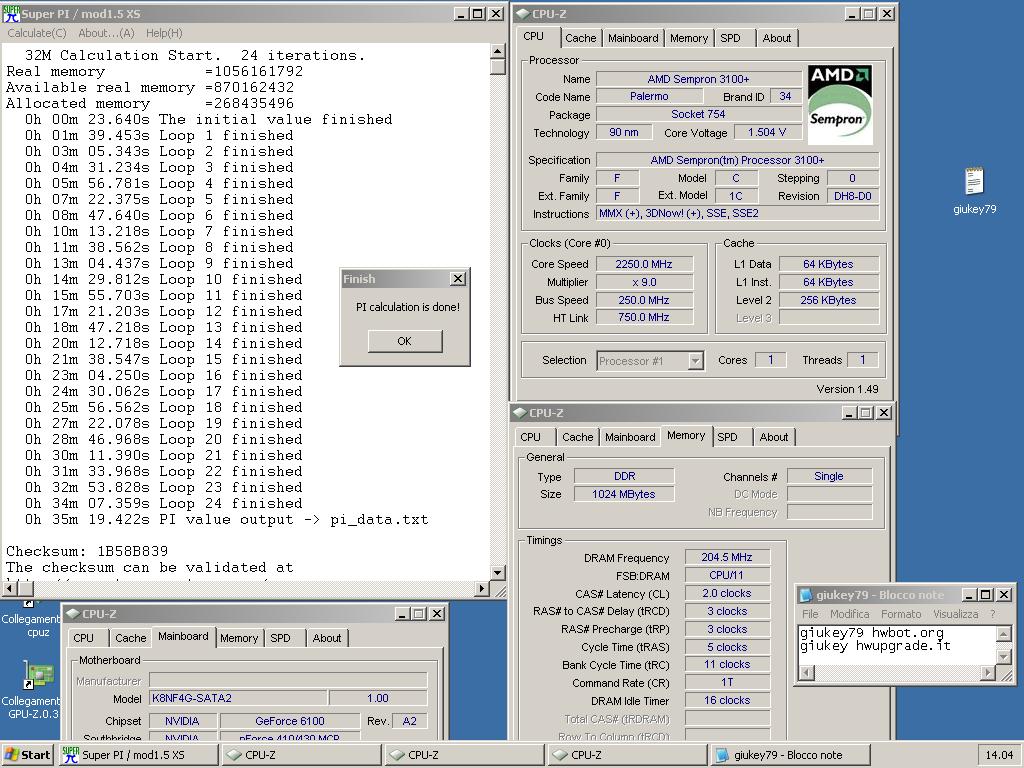Select Cache tab in the memory CPU-Z window
Viewport: 1024px width, 768px height.
[x=577, y=437]
